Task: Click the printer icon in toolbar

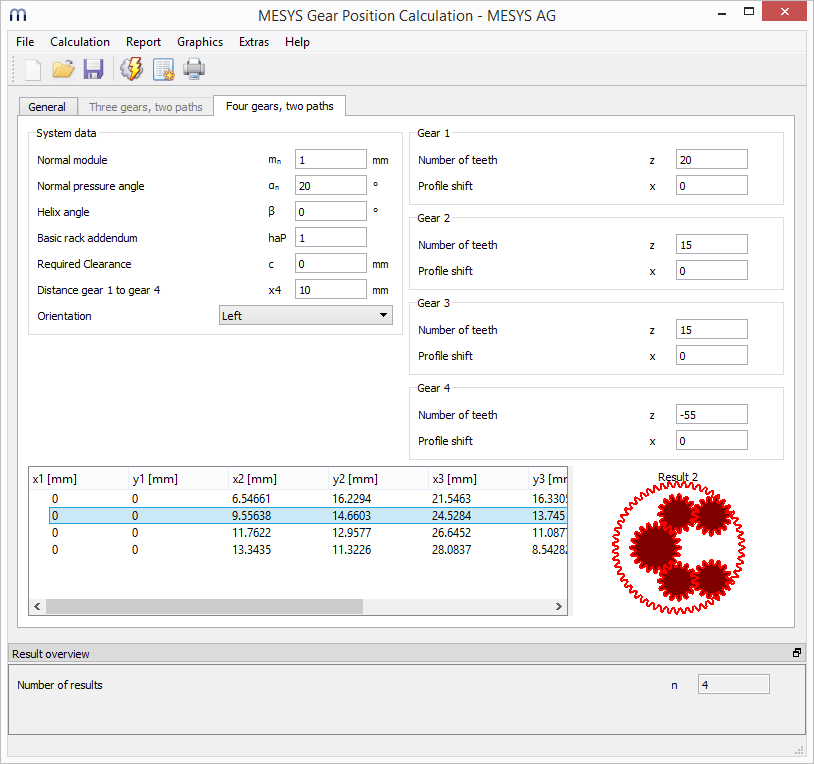Action: pos(194,69)
